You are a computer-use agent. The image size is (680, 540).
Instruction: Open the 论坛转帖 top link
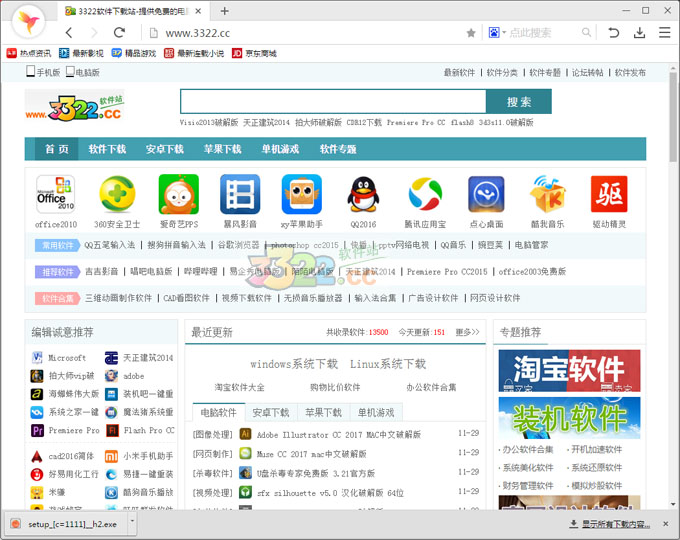tap(587, 72)
